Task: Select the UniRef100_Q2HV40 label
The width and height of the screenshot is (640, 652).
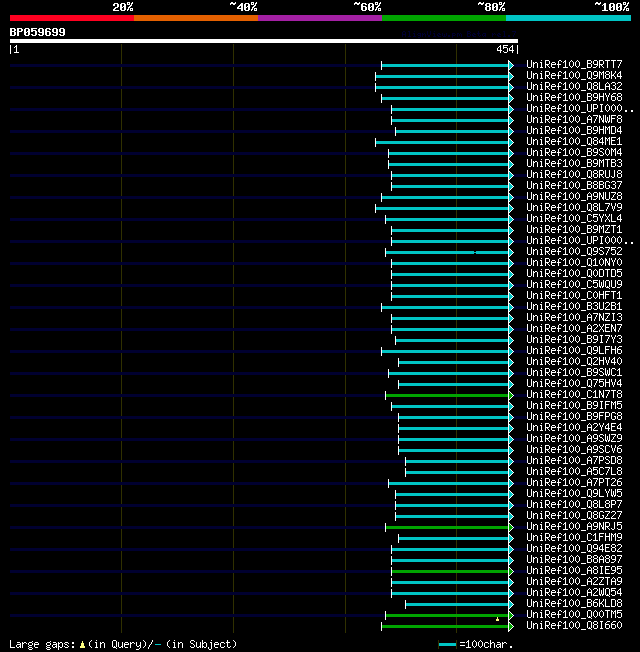Action: (x=574, y=362)
